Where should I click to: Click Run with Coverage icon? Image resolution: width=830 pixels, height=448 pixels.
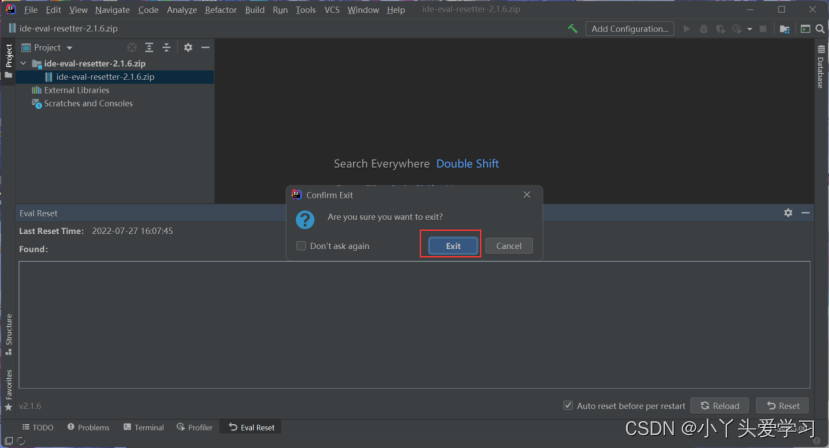coord(720,29)
